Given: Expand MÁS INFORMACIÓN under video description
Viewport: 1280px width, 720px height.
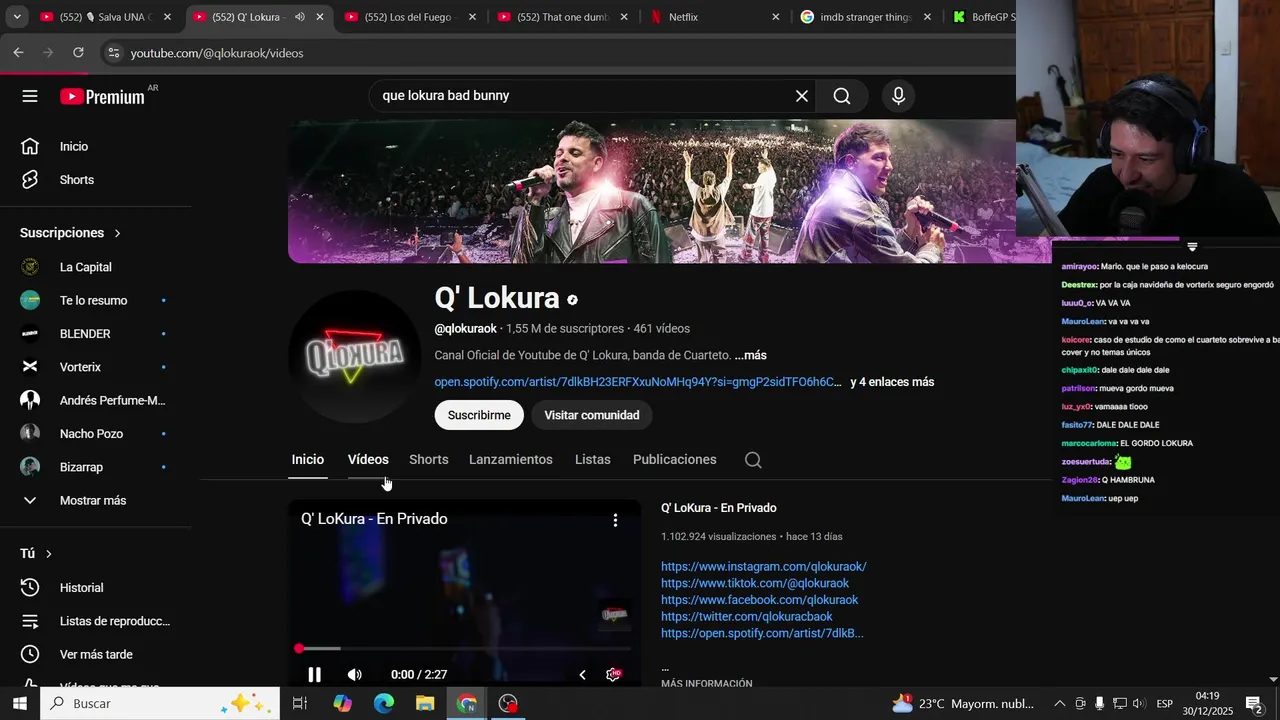Looking at the screenshot, I should pos(707,684).
